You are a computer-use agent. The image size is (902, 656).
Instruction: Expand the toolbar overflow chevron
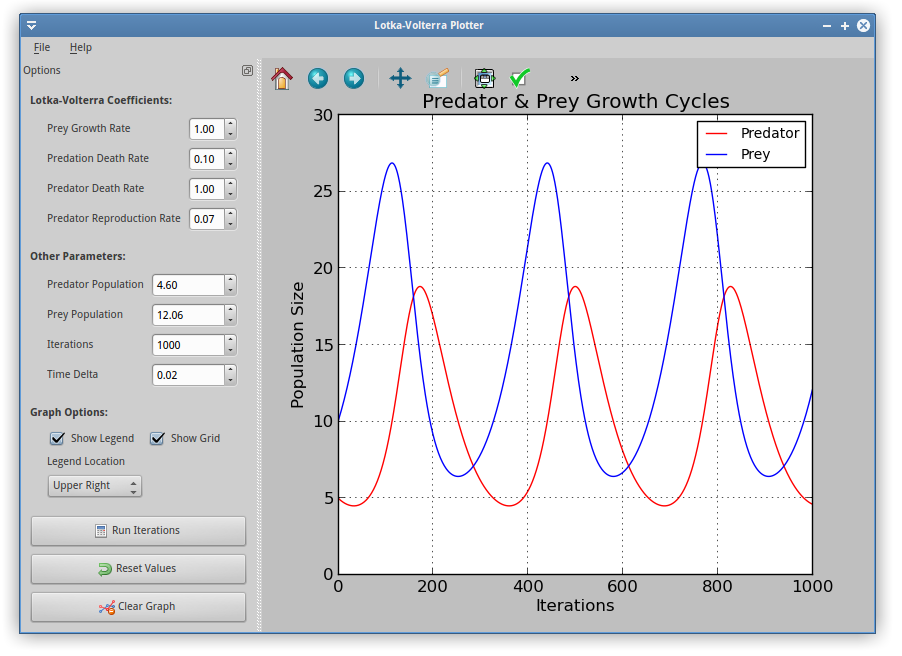[x=573, y=78]
